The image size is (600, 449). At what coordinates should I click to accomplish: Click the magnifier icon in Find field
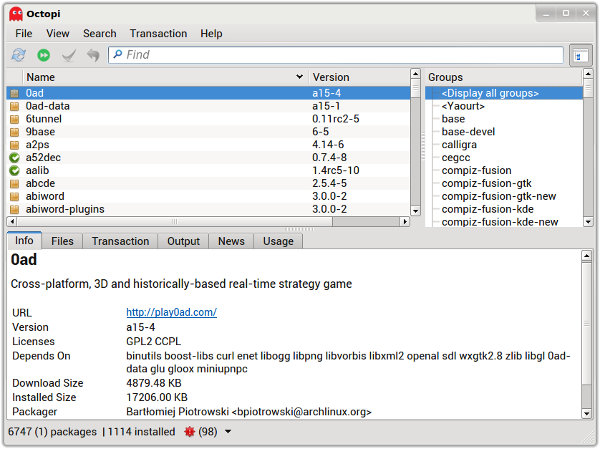pos(118,54)
